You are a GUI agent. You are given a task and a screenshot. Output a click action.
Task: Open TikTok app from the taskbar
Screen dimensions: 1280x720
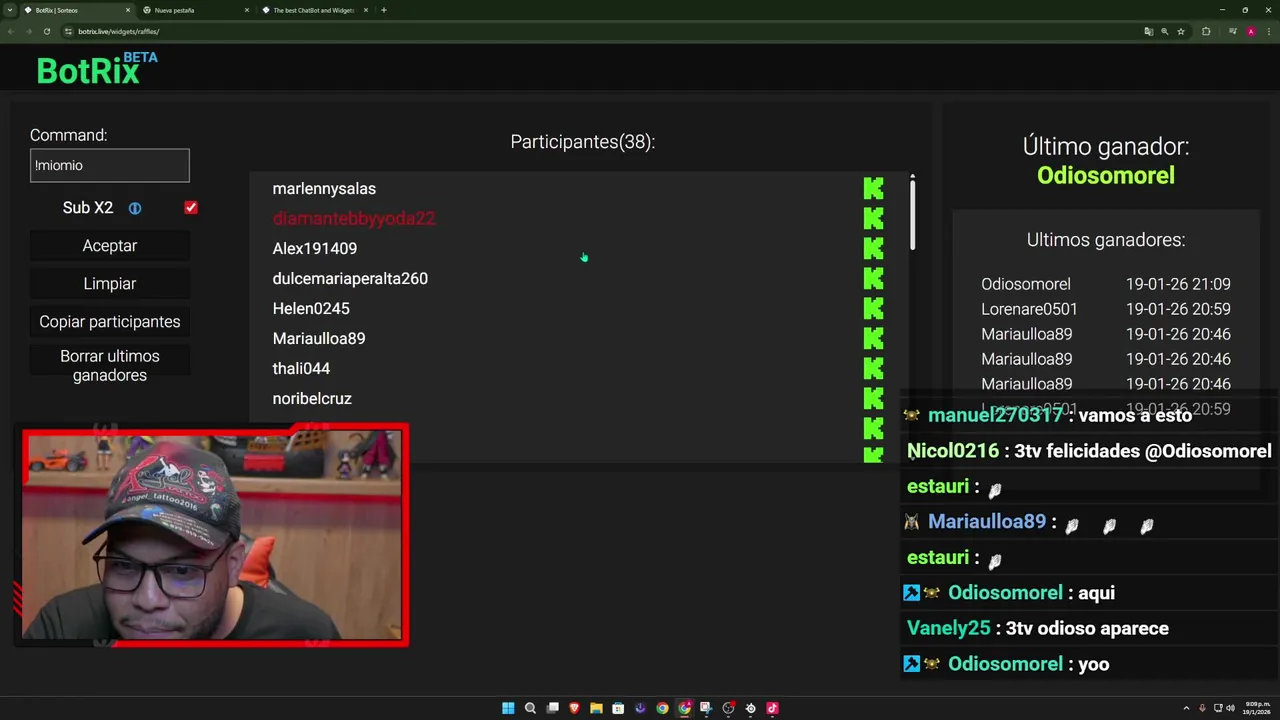[x=772, y=708]
